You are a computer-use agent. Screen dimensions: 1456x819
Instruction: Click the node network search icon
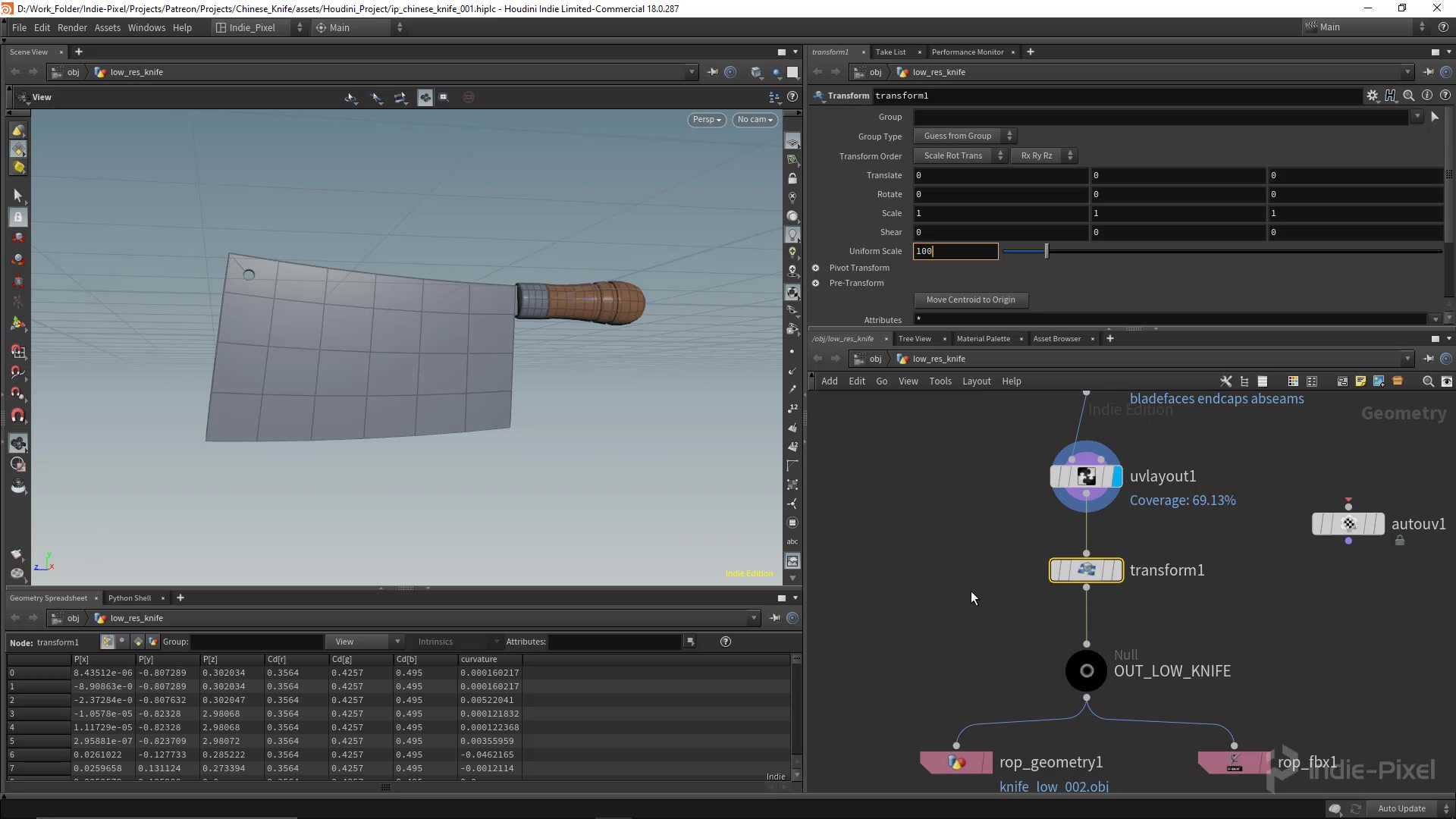pos(1428,381)
